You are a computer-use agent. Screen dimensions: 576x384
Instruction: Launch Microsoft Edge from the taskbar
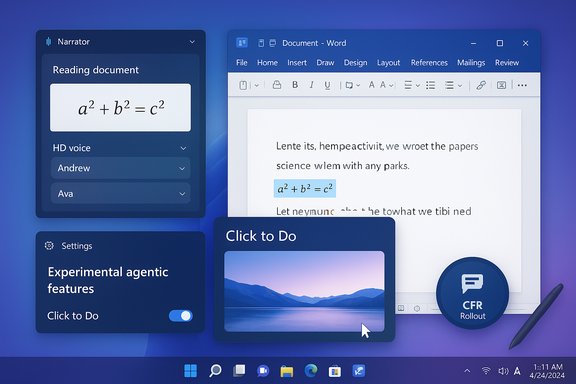point(311,371)
